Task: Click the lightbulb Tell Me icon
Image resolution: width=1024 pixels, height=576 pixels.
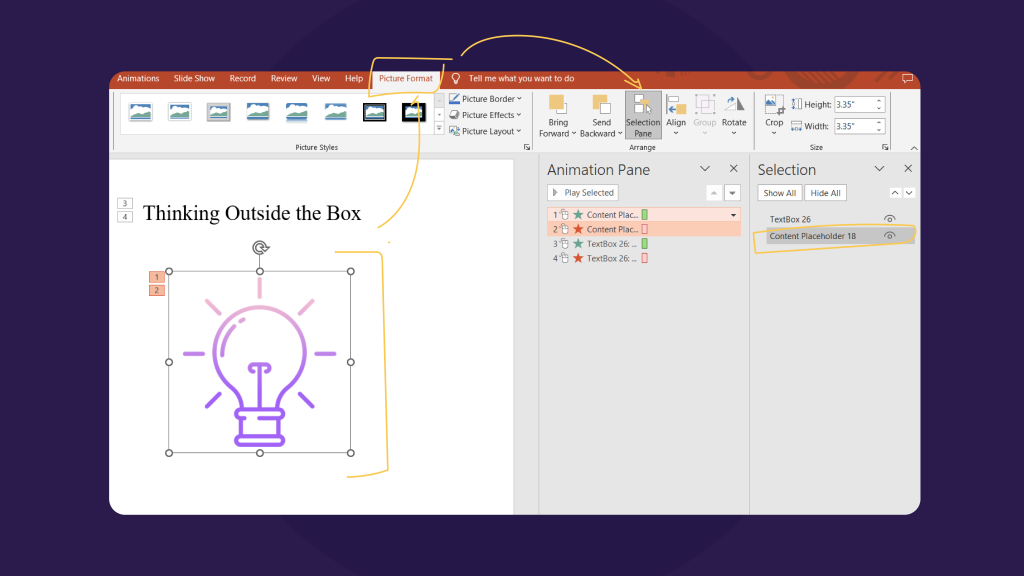Action: pyautogui.click(x=456, y=78)
